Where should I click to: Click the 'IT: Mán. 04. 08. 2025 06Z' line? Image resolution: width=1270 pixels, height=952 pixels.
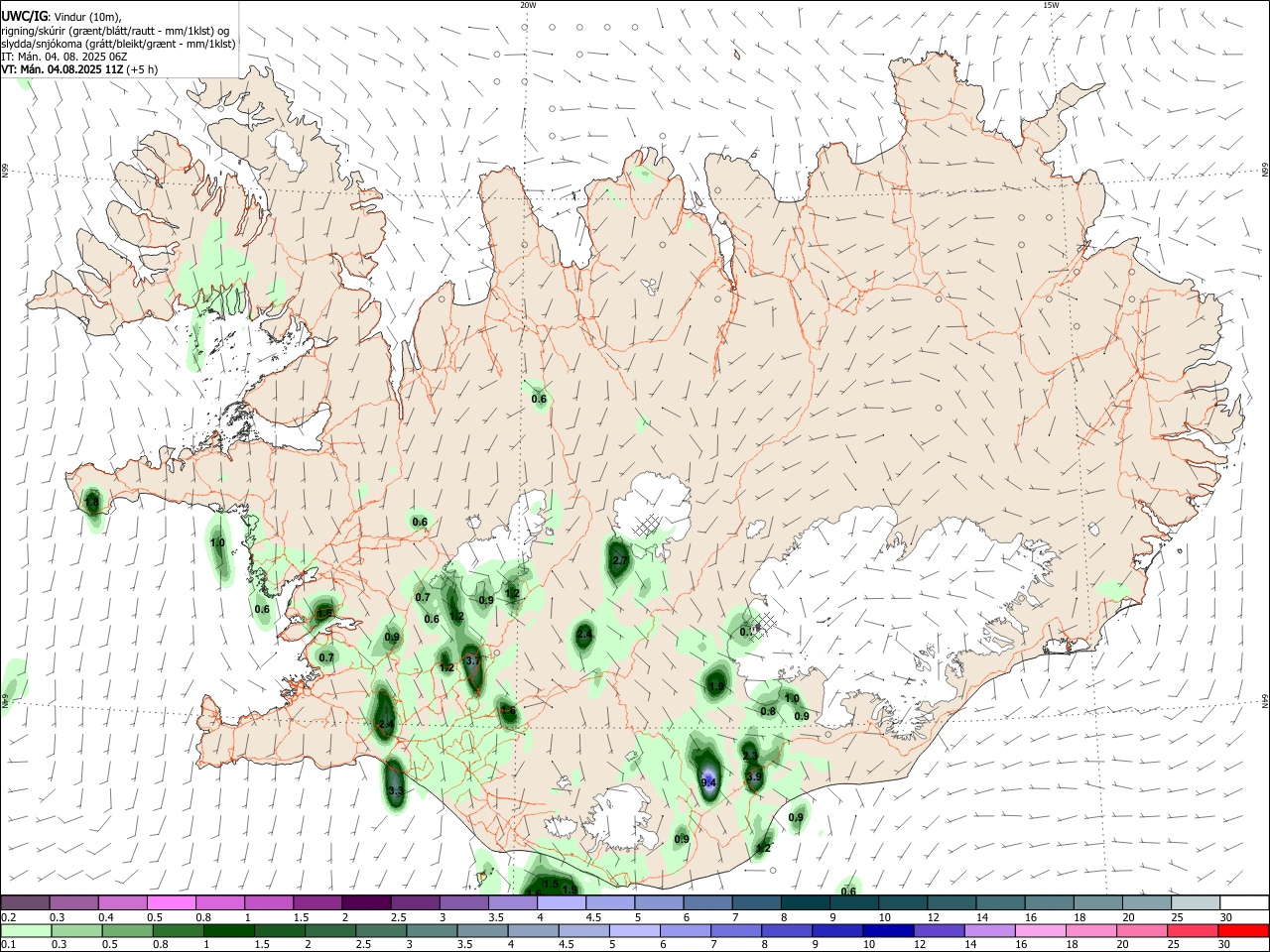pos(64,57)
